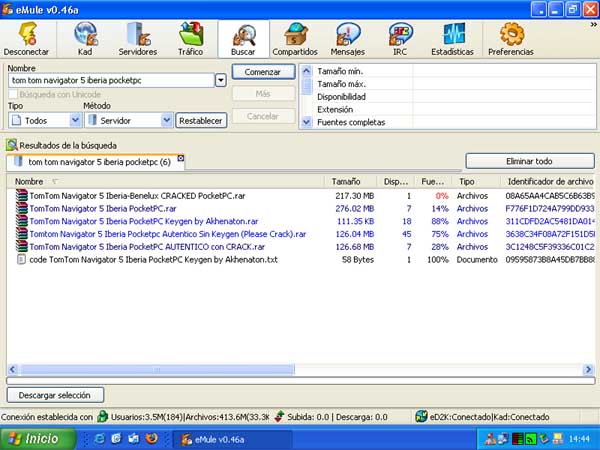The height and width of the screenshot is (450, 600).
Task: Show the Estadísticas window
Action: click(x=453, y=39)
